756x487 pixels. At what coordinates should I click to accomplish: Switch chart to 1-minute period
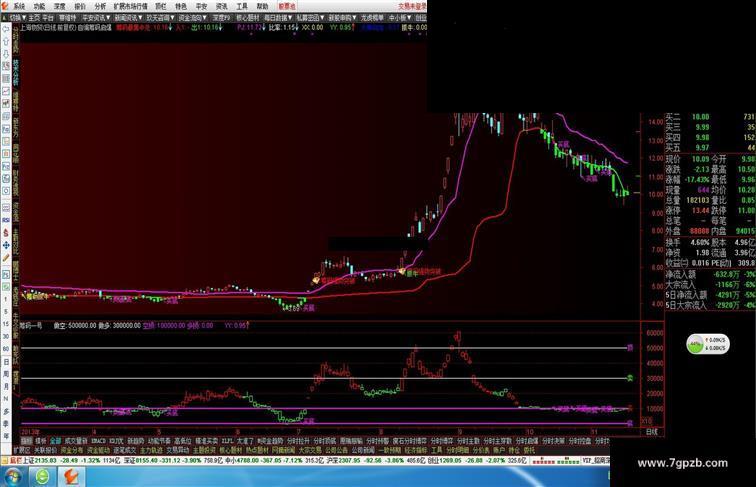tap(6, 299)
